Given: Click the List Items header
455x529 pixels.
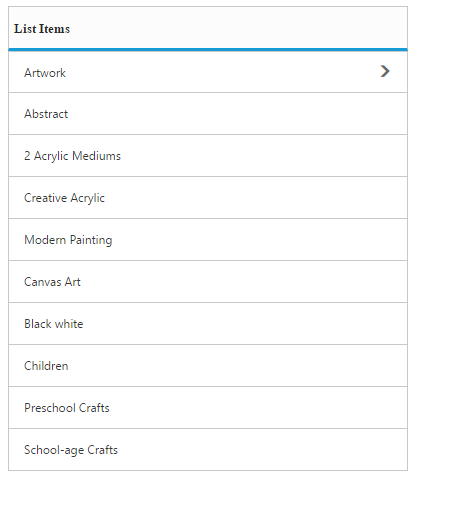Looking at the screenshot, I should 42,29.
